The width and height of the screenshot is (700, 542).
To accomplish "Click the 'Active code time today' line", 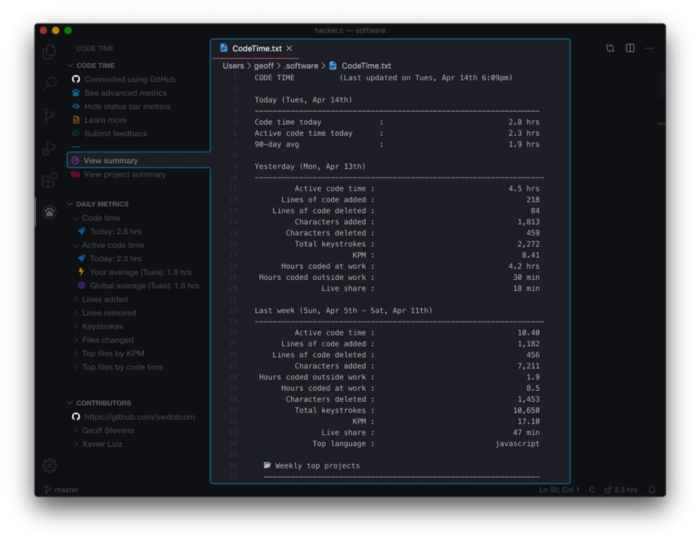I will point(397,133).
